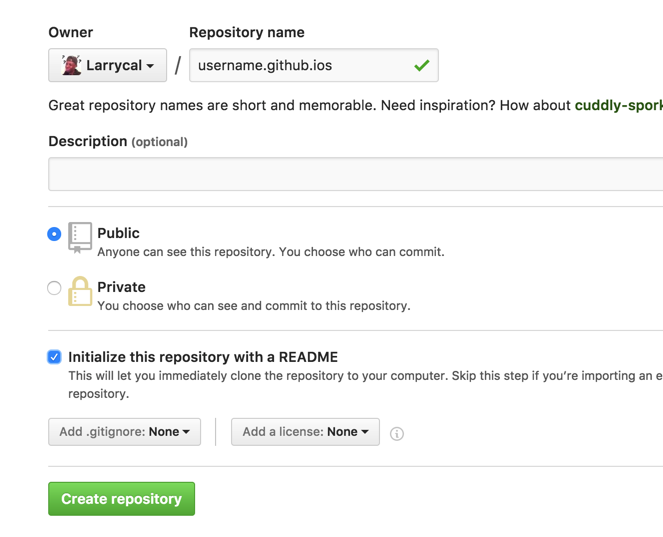Viewport: 663px width, 537px height.
Task: Select the Private radio button
Action: pos(54,288)
